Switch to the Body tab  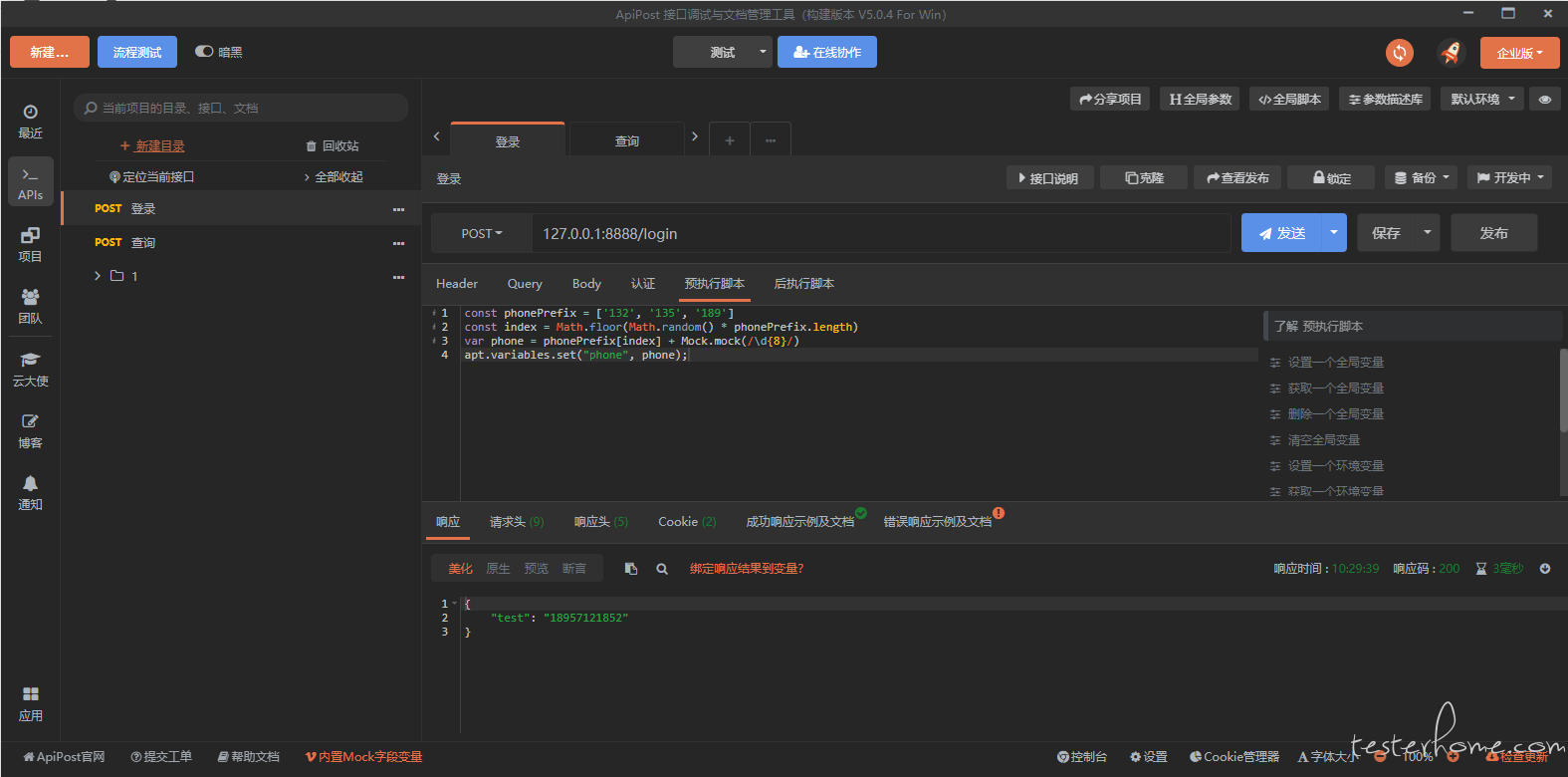tap(586, 284)
